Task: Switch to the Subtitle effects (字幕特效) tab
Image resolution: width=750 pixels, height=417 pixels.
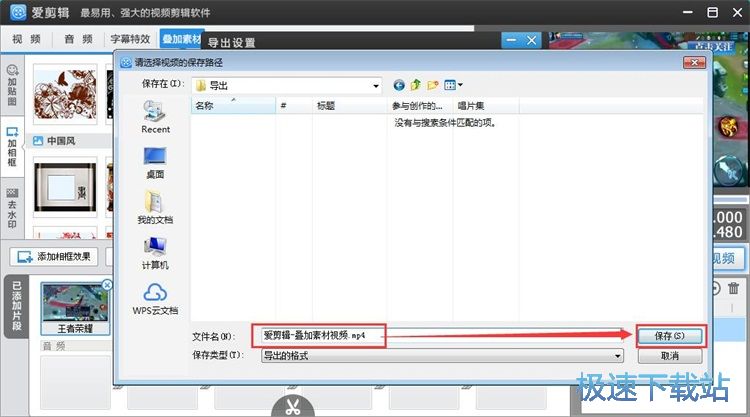Action: (130, 39)
